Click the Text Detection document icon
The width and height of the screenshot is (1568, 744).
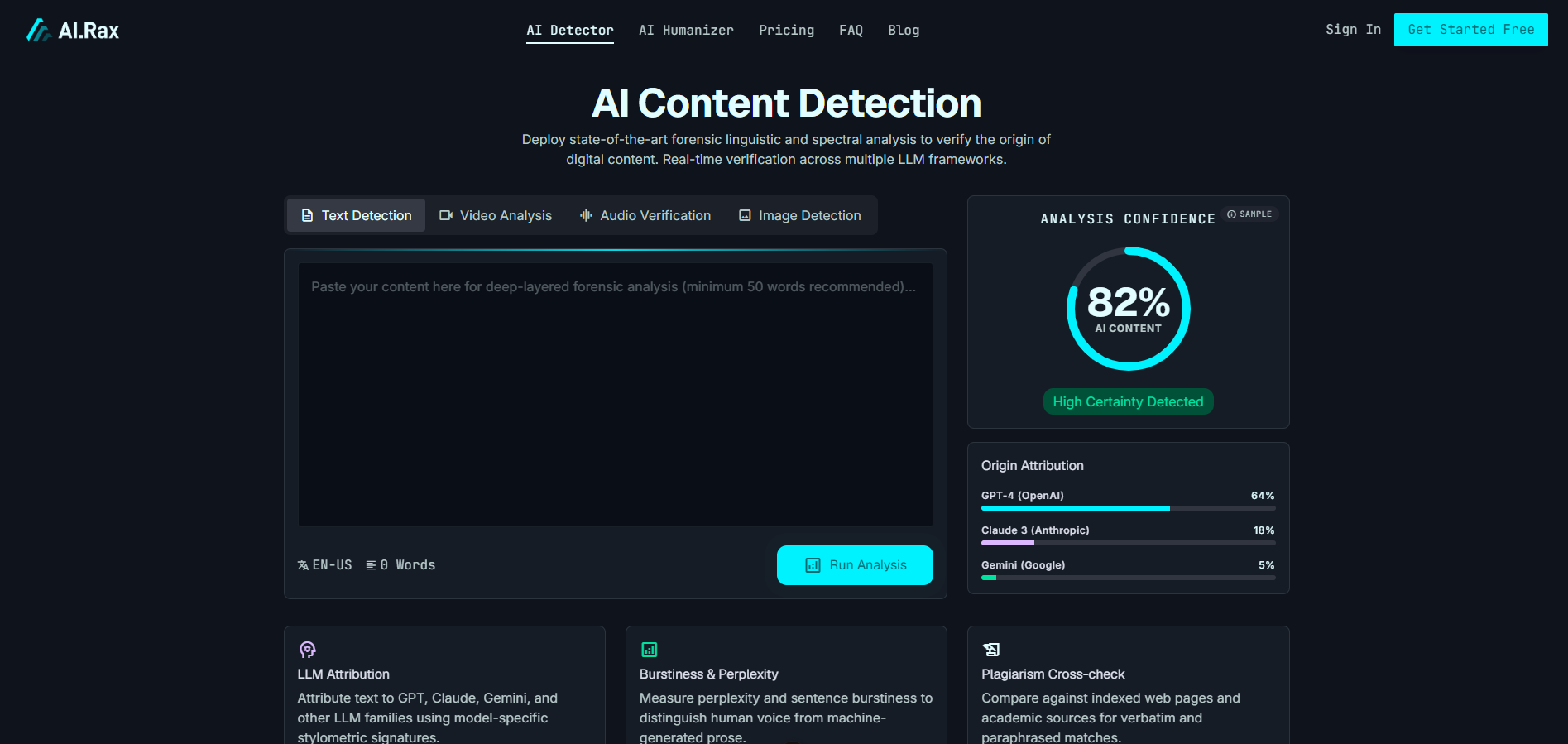307,215
